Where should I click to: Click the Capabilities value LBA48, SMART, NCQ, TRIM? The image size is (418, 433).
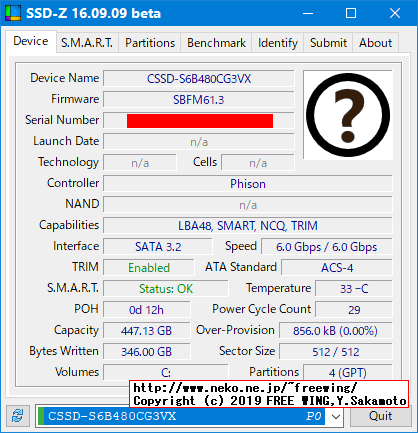(x=248, y=226)
